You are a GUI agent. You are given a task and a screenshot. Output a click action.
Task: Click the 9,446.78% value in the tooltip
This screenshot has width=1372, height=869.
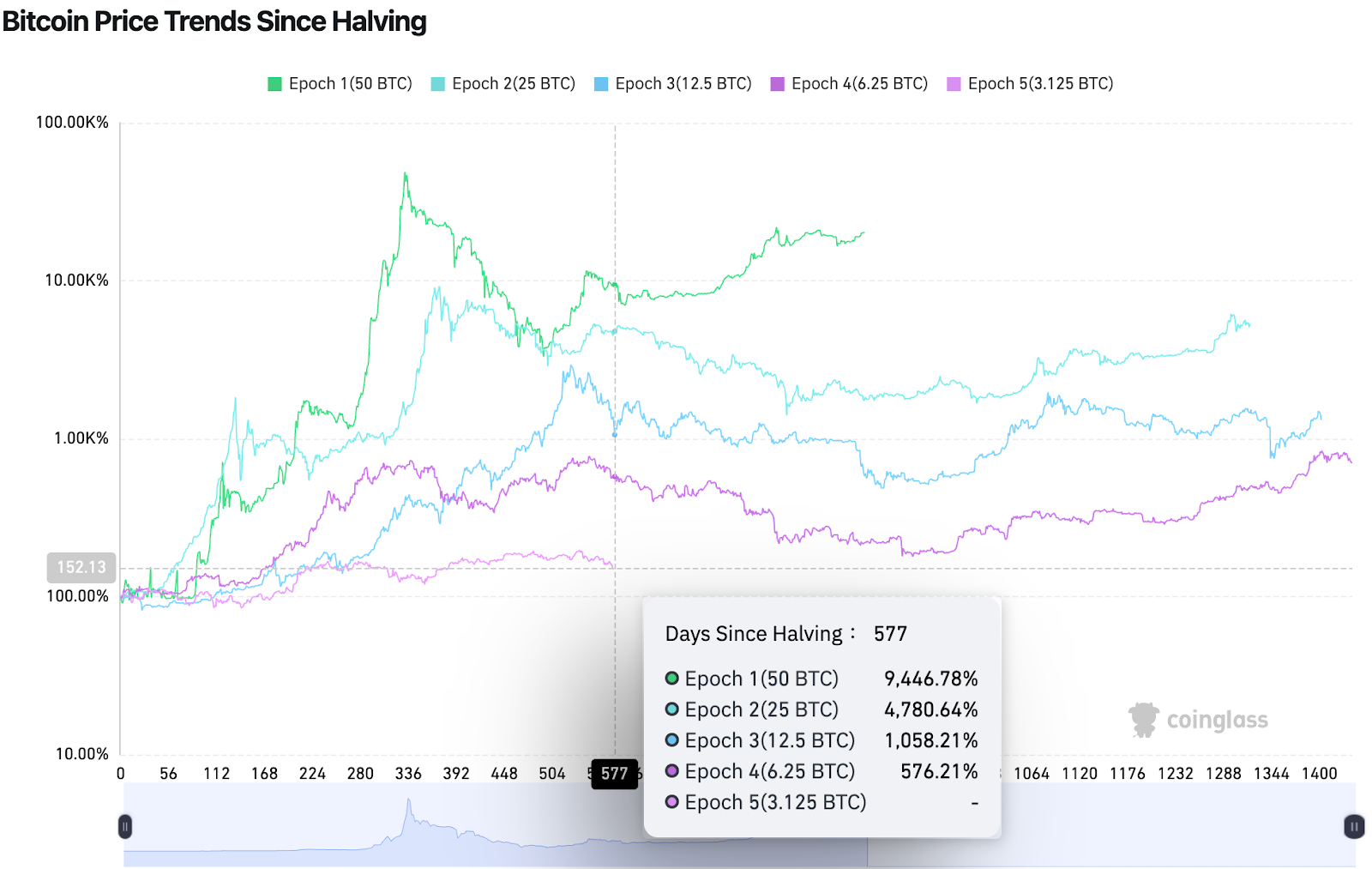931,679
